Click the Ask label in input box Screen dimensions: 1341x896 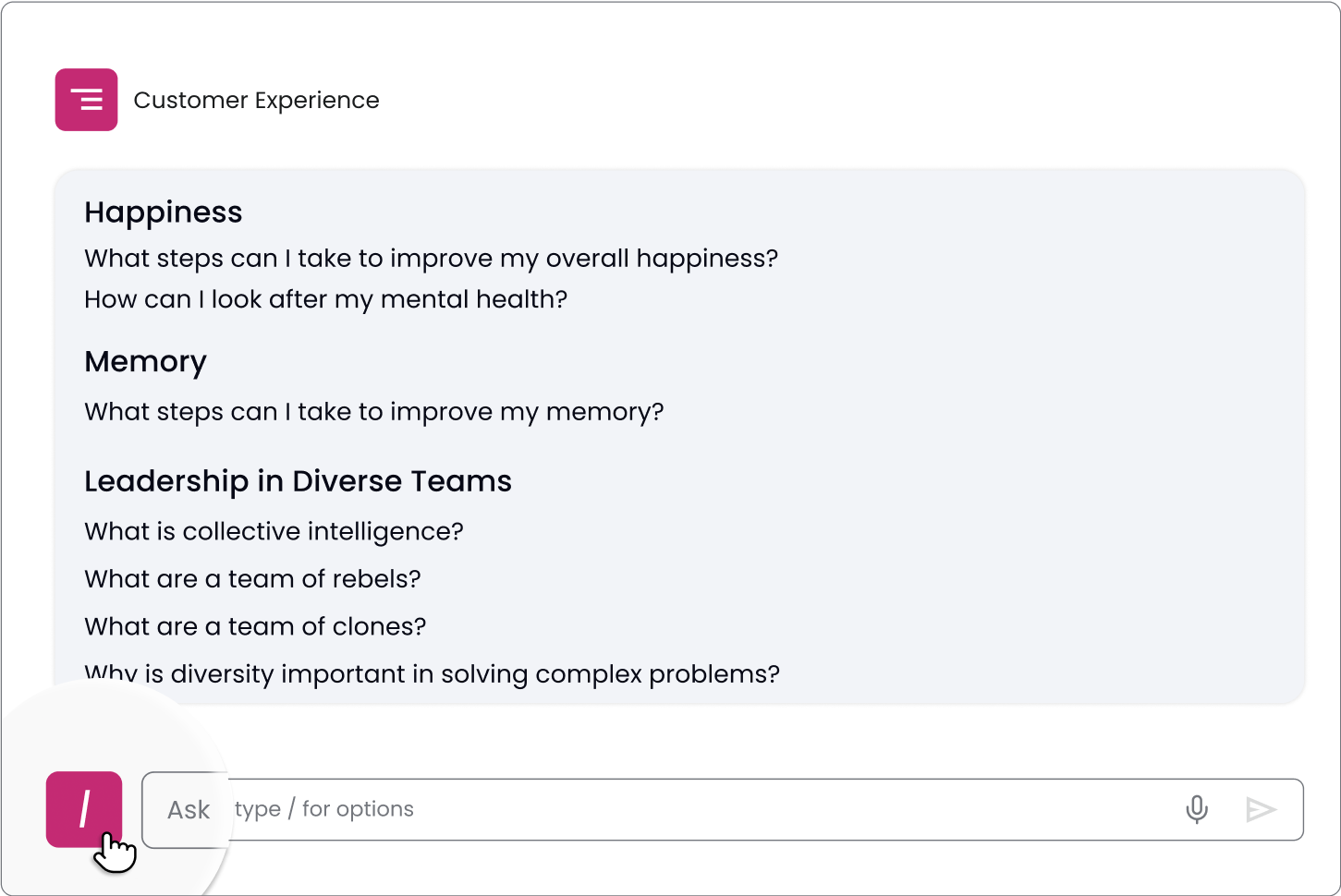[189, 810]
